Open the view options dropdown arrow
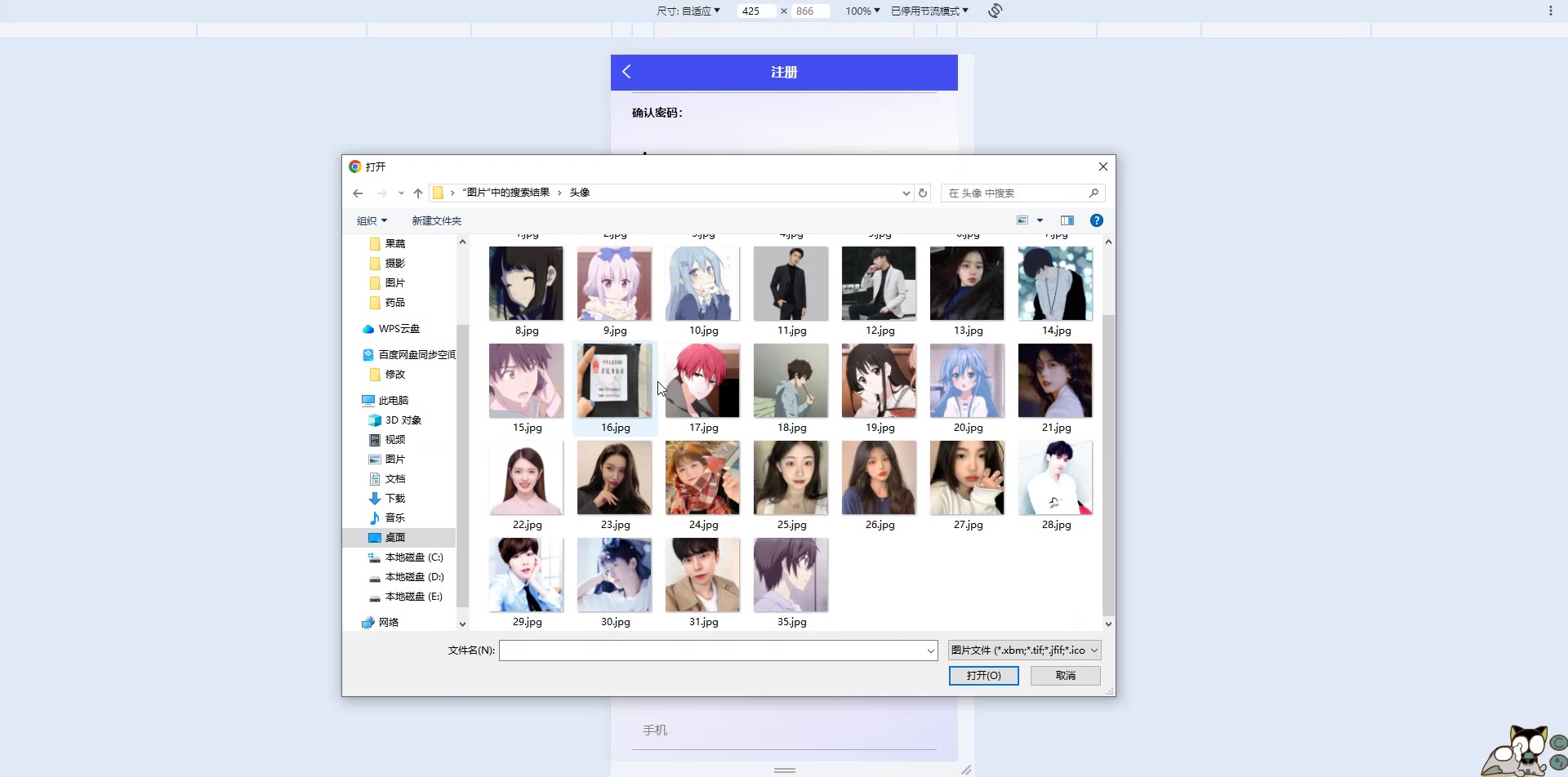 click(x=1040, y=220)
